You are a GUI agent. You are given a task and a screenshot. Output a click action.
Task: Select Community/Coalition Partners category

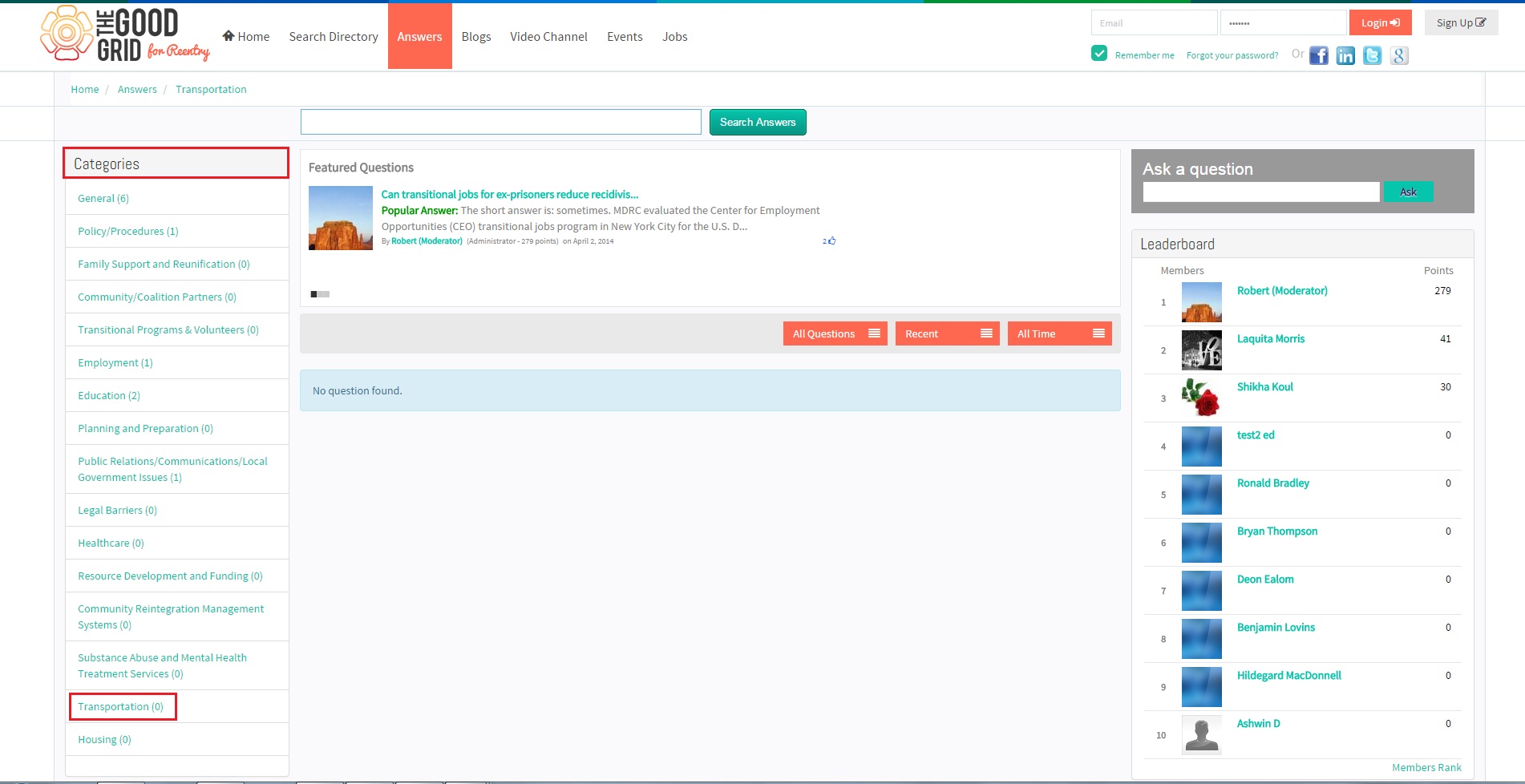point(157,297)
